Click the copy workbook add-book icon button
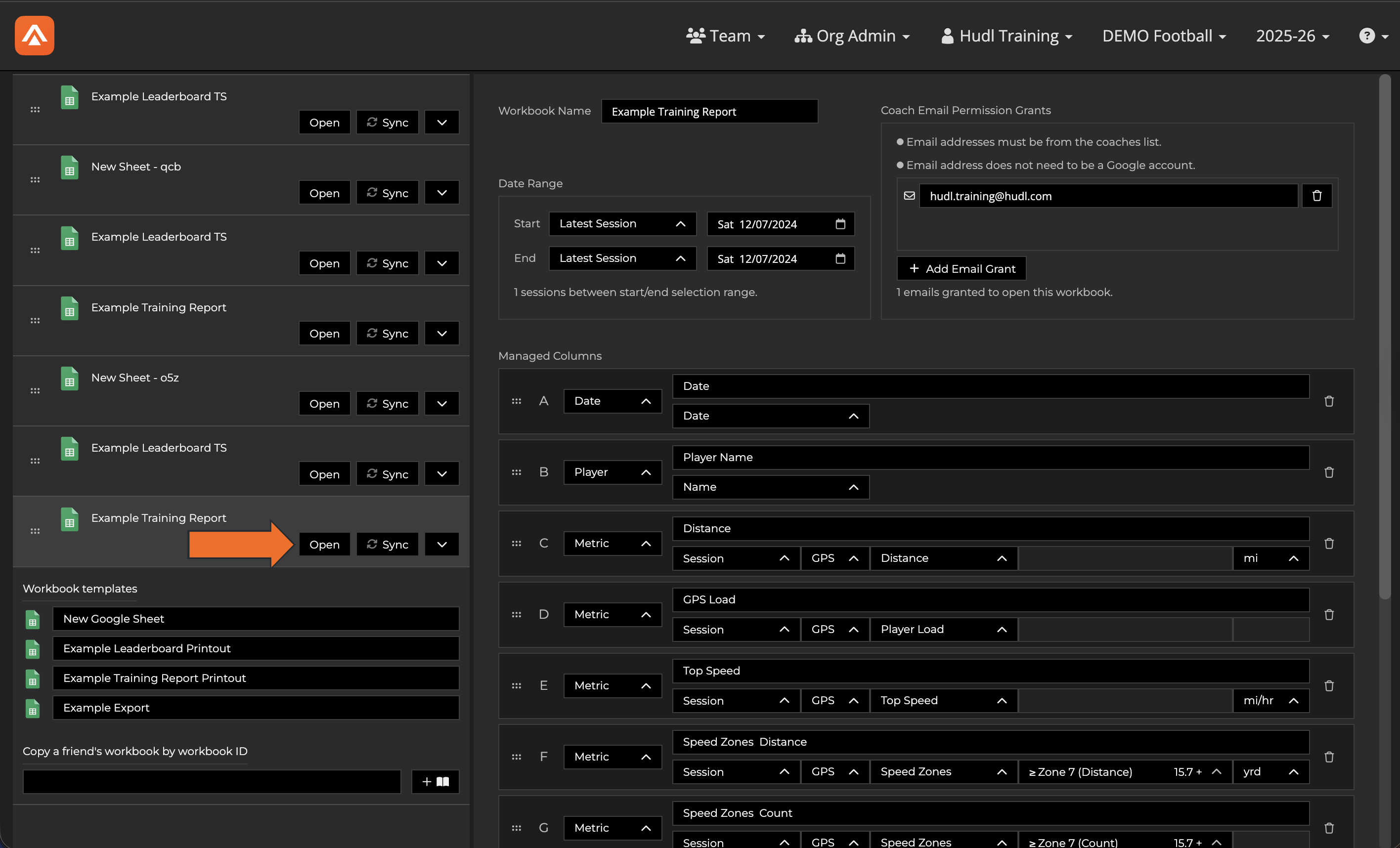Viewport: 1400px width, 848px height. click(x=435, y=782)
